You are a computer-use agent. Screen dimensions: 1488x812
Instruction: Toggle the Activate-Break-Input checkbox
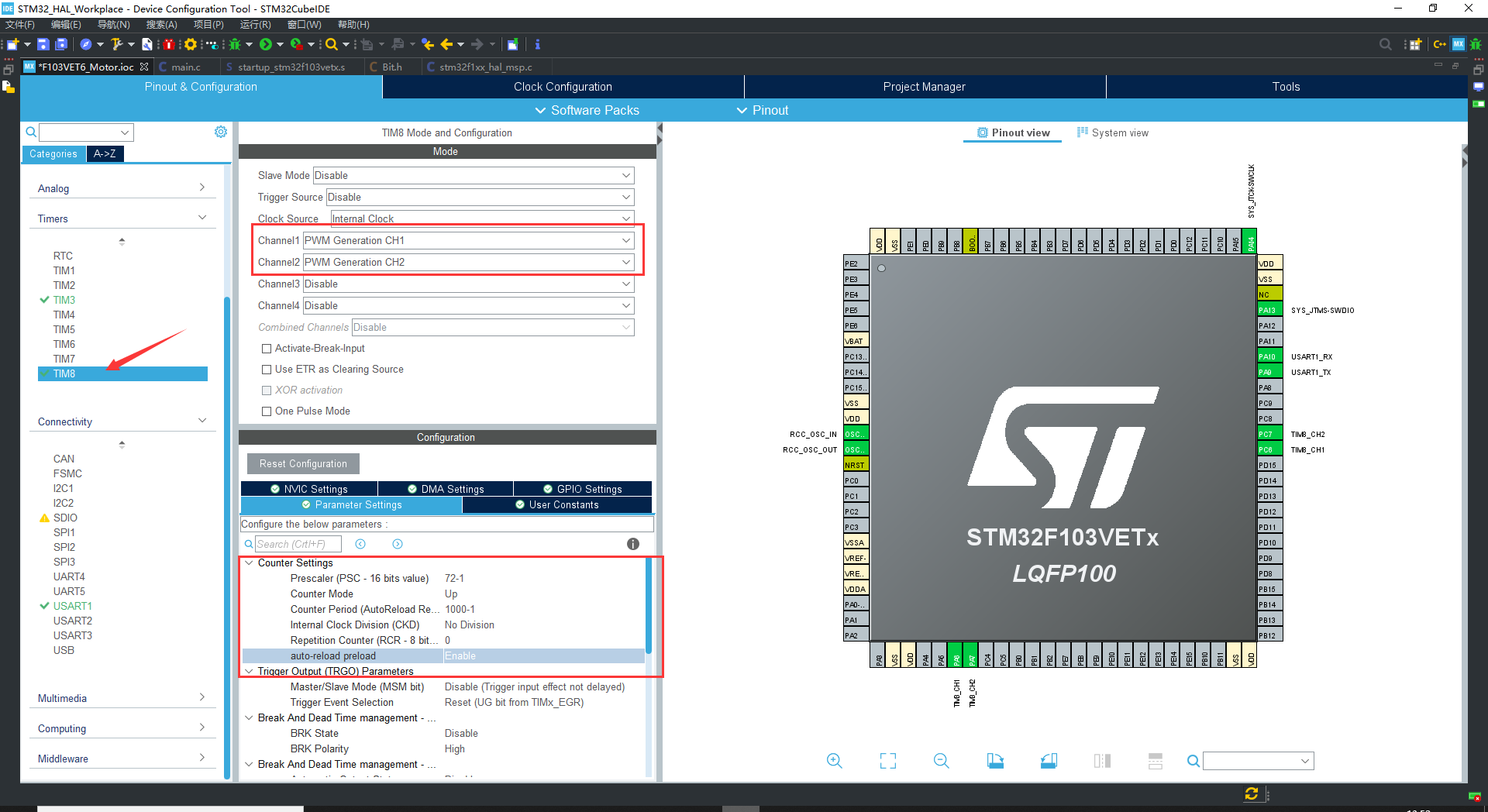click(267, 349)
